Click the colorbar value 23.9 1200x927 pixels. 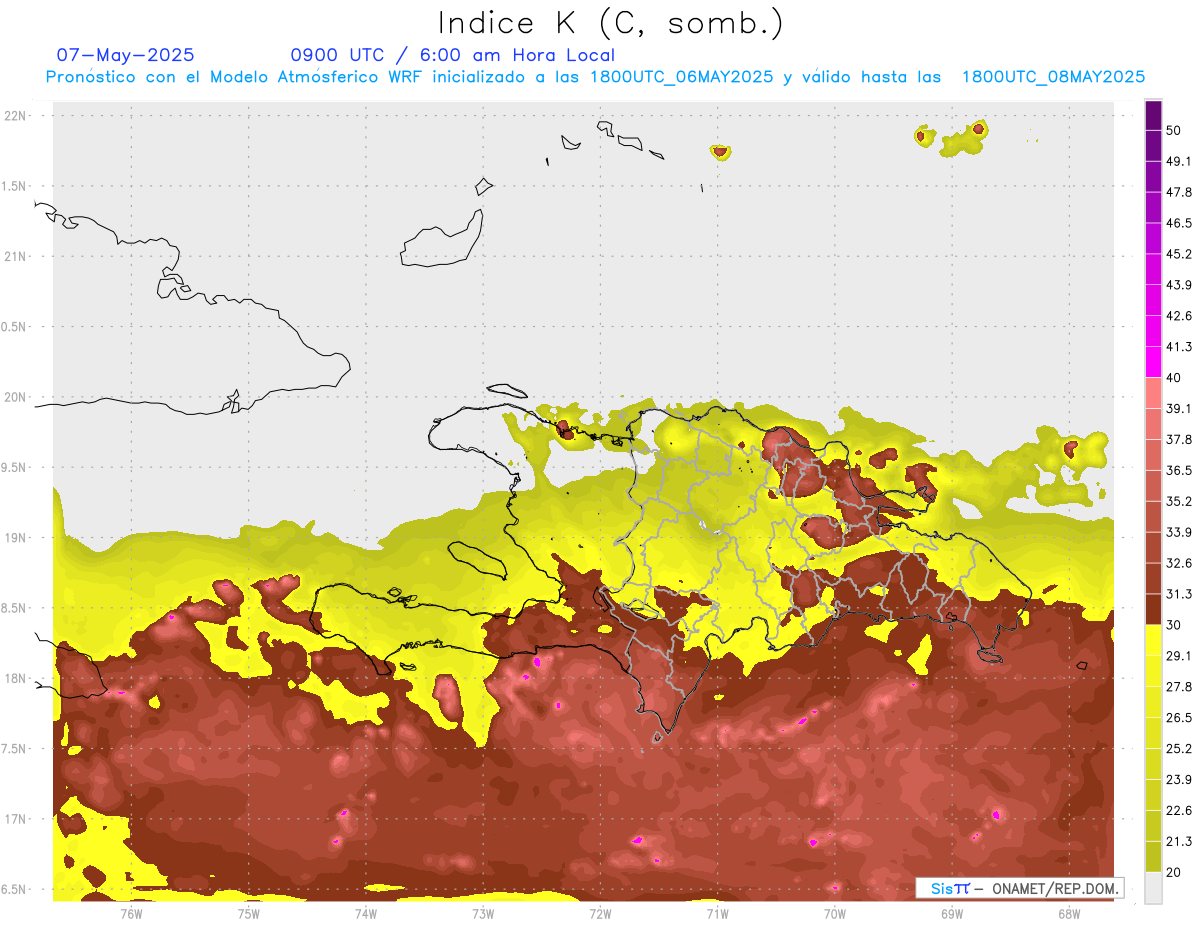pyautogui.click(x=1179, y=780)
